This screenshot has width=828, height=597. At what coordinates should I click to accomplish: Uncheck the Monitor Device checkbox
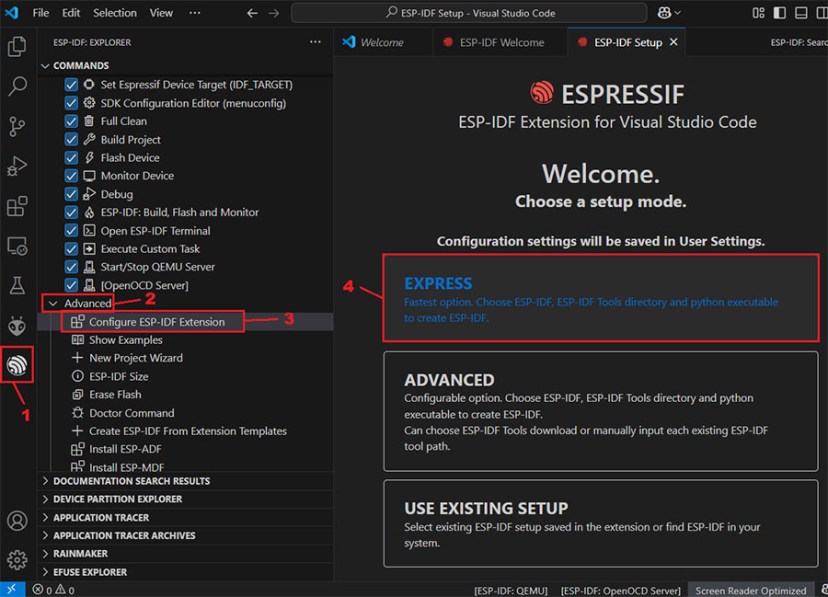[69, 175]
